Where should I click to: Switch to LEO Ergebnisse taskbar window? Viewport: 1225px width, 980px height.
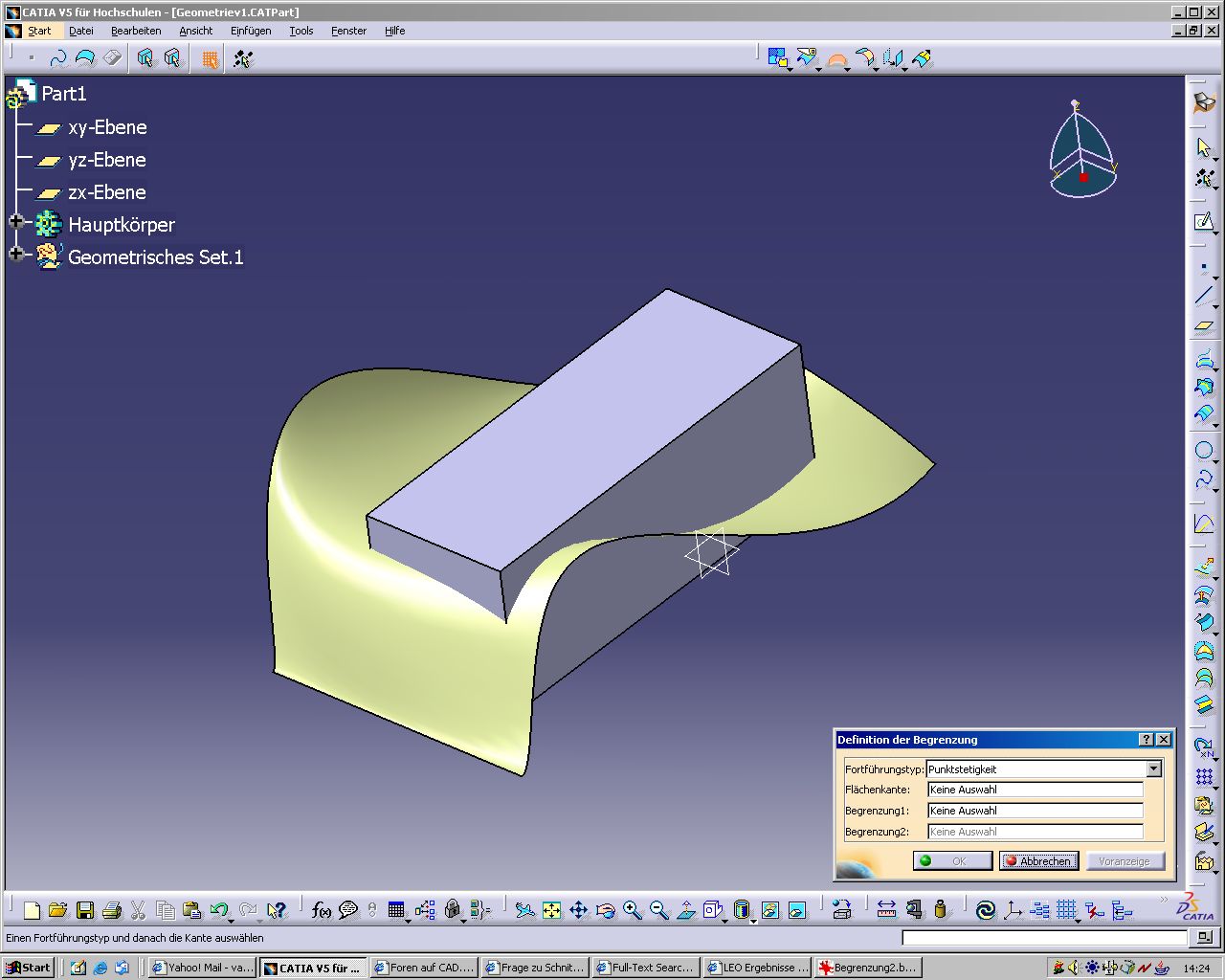(x=757, y=968)
